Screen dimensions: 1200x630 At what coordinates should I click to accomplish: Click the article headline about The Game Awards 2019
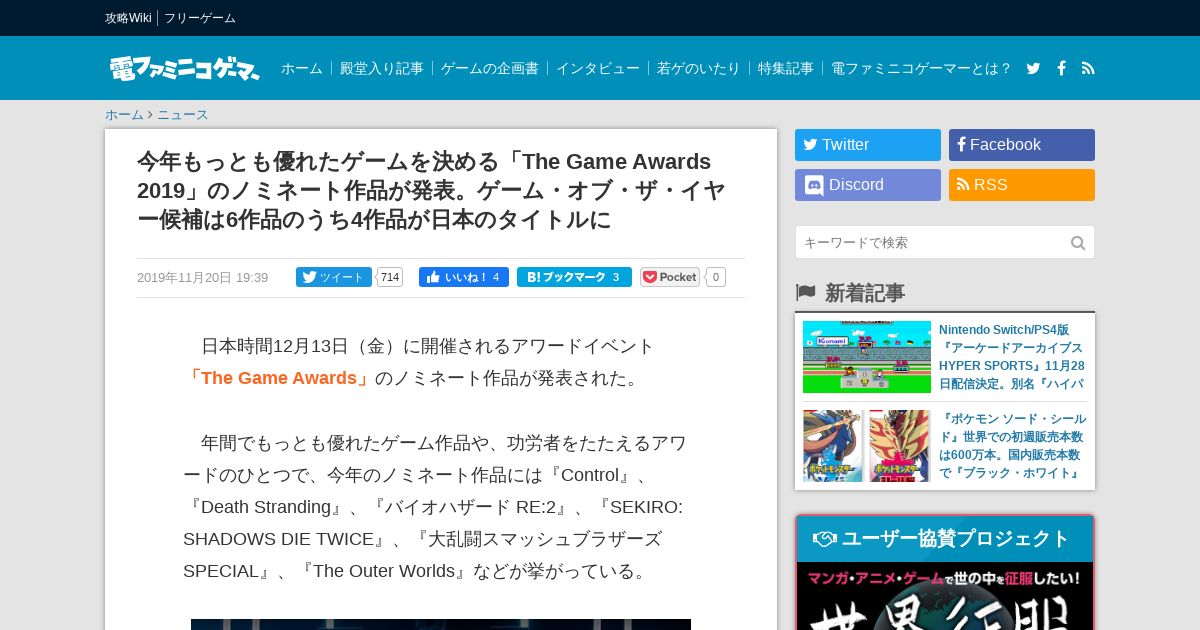click(431, 190)
